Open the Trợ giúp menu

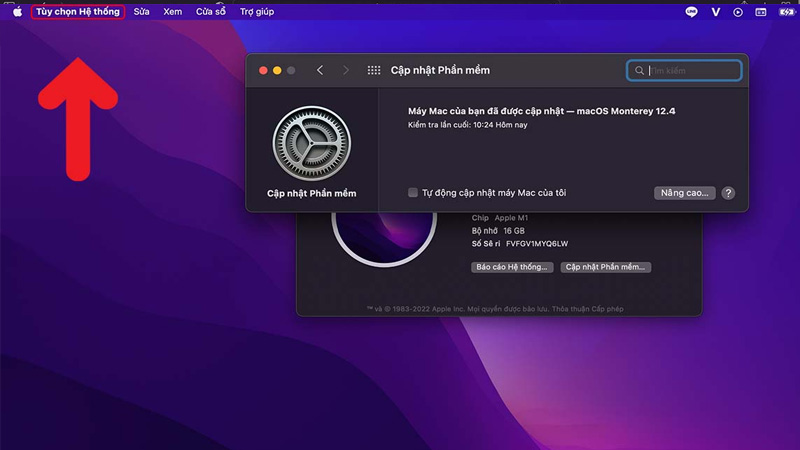pyautogui.click(x=257, y=12)
